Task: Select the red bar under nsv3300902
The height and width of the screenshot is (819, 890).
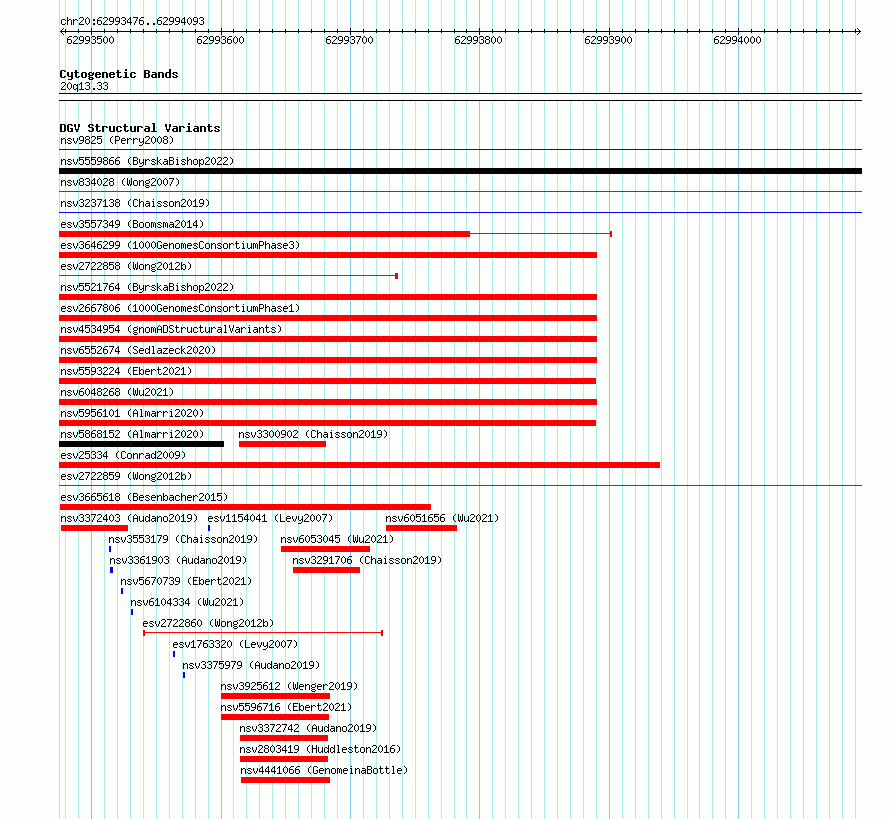Action: 282,444
